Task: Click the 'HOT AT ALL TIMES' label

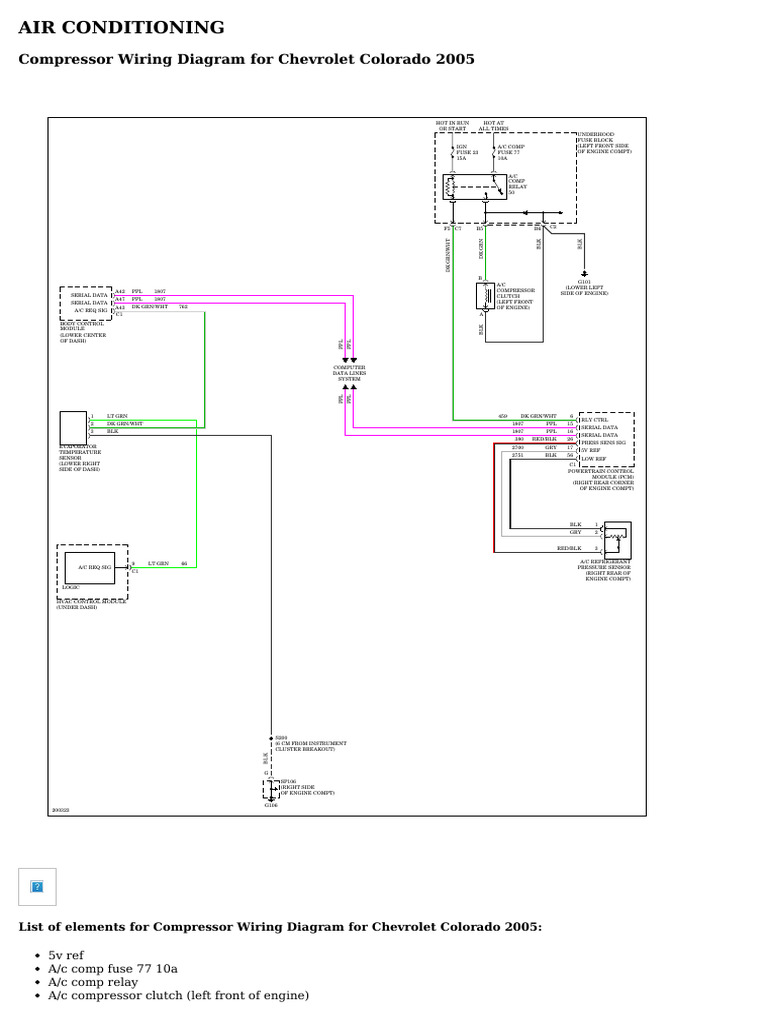Action: pyautogui.click(x=494, y=125)
